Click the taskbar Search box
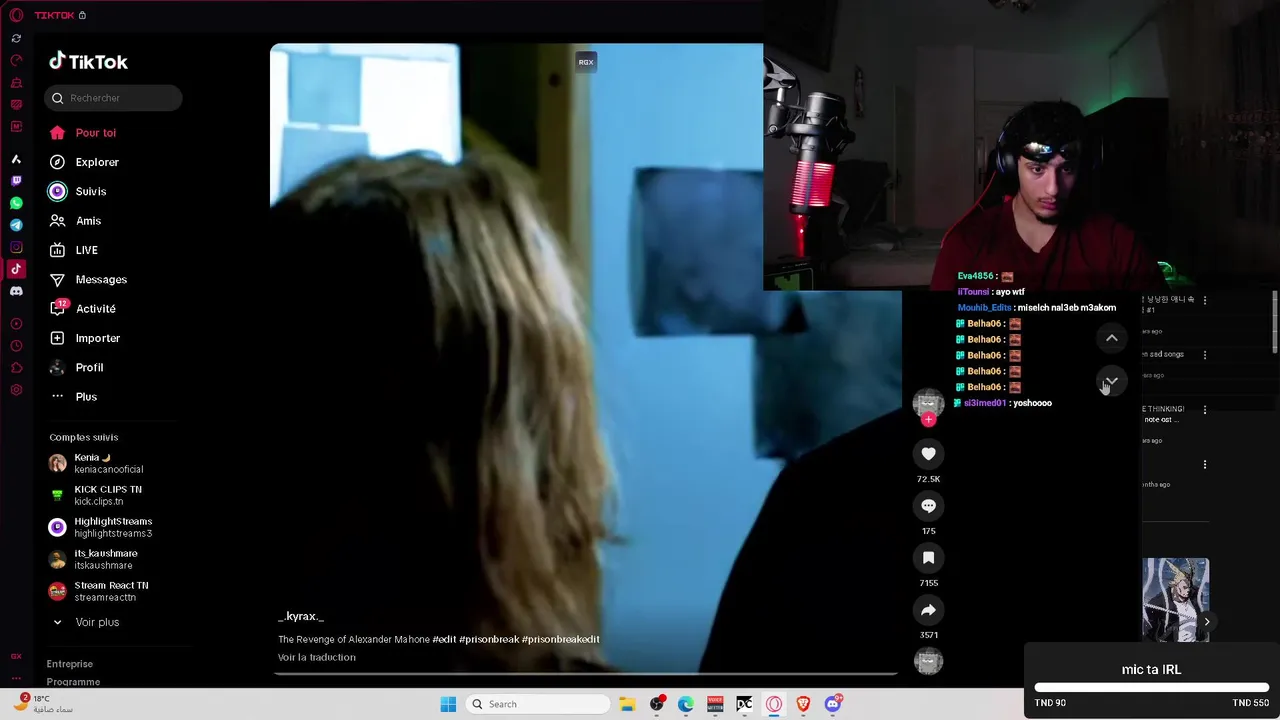Image resolution: width=1280 pixels, height=720 pixels. (x=538, y=704)
